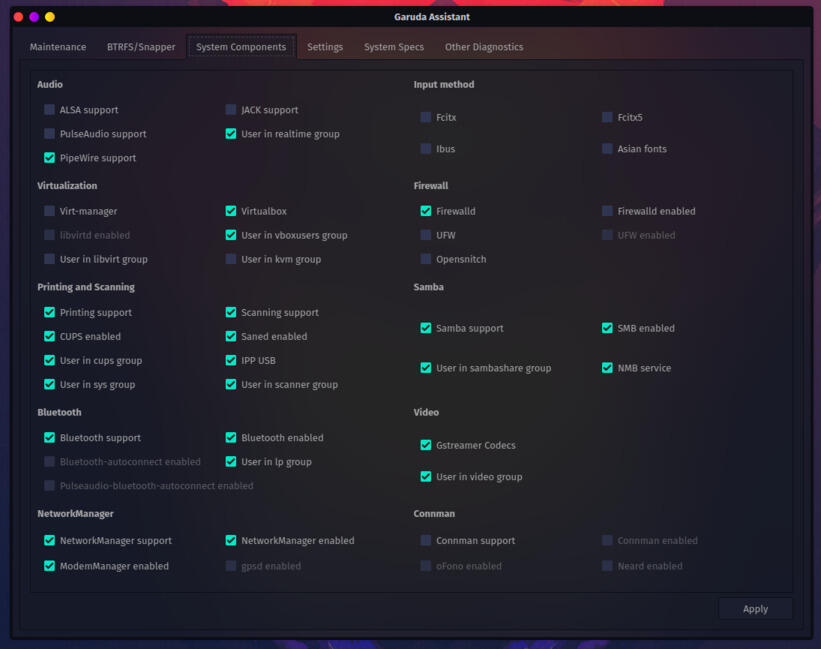Viewport: 821px width, 649px height.
Task: Check the Fcitx5 input method
Action: coord(607,117)
